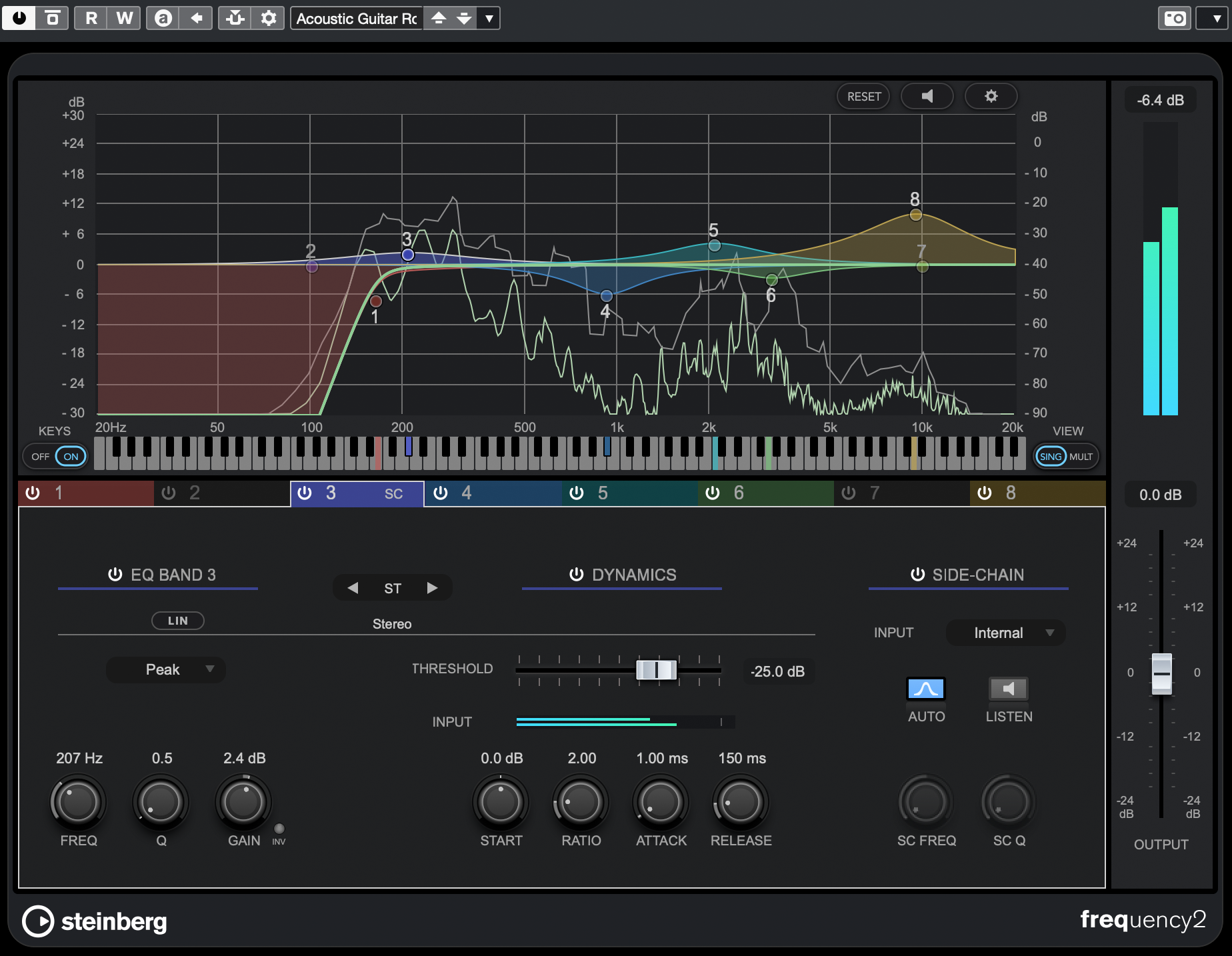1232x956 pixels.
Task: Click the LIN linear phase button
Action: pos(177,621)
